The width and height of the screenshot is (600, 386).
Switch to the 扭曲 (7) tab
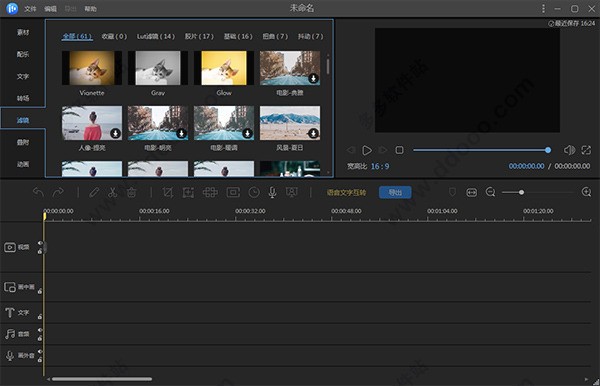click(x=275, y=36)
